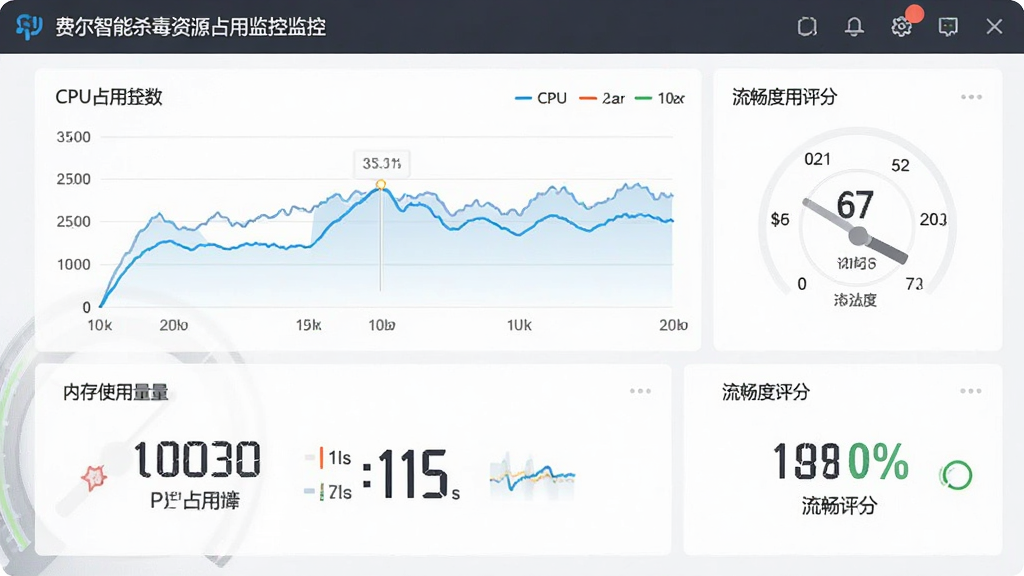The height and width of the screenshot is (576, 1024).
Task: Click the 3500 y-axis label
Action: click(73, 137)
